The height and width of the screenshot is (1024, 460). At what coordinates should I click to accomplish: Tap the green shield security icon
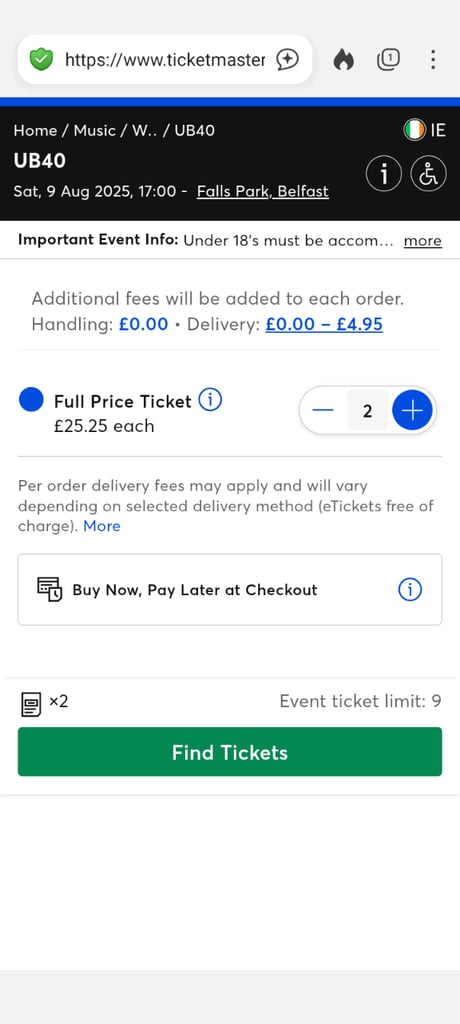pyautogui.click(x=41, y=60)
